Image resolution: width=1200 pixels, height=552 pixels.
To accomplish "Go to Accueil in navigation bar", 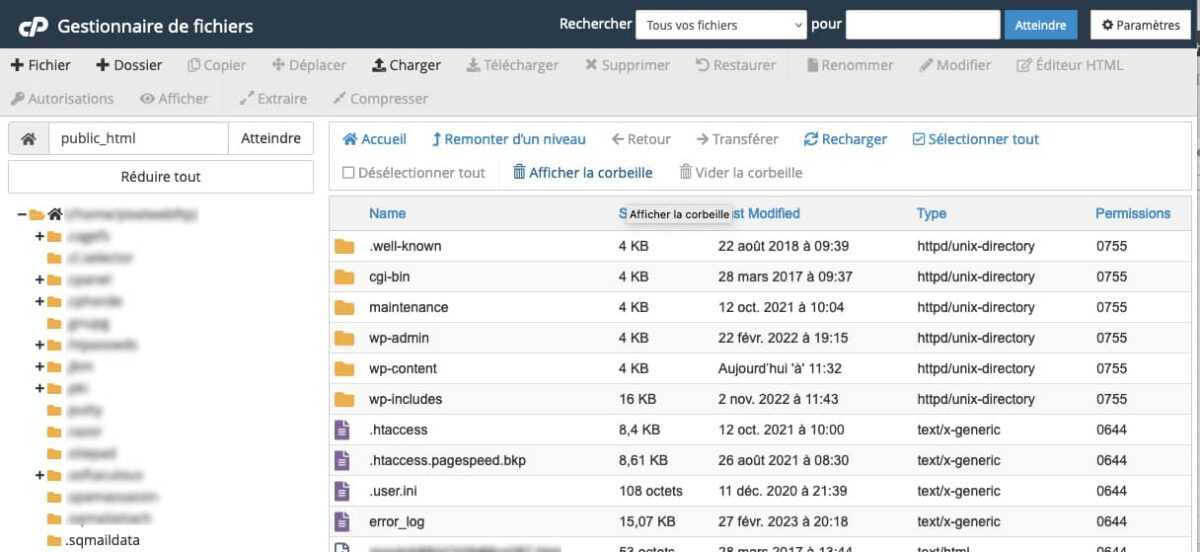I will click(374, 140).
